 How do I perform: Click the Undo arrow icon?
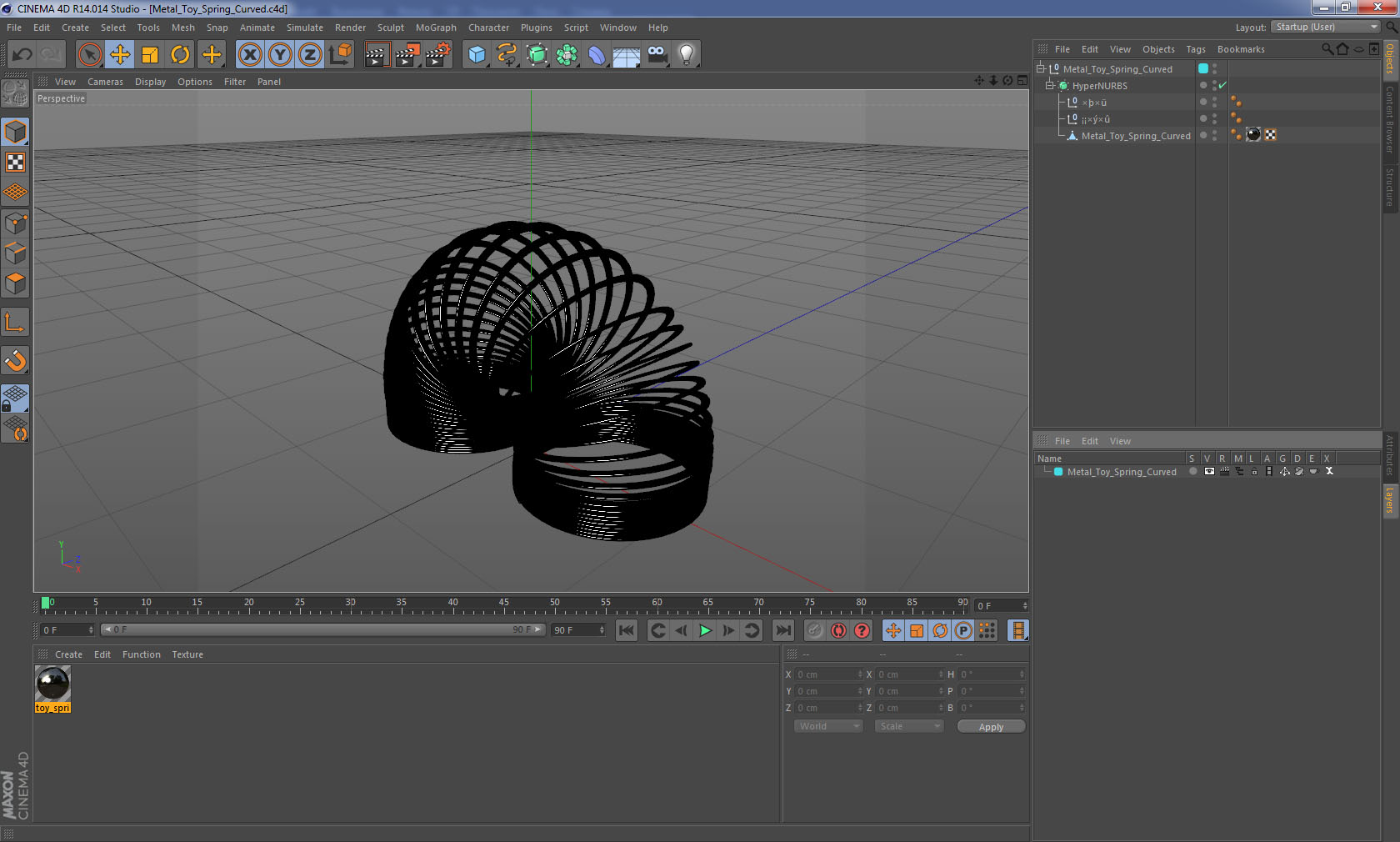click(x=22, y=55)
